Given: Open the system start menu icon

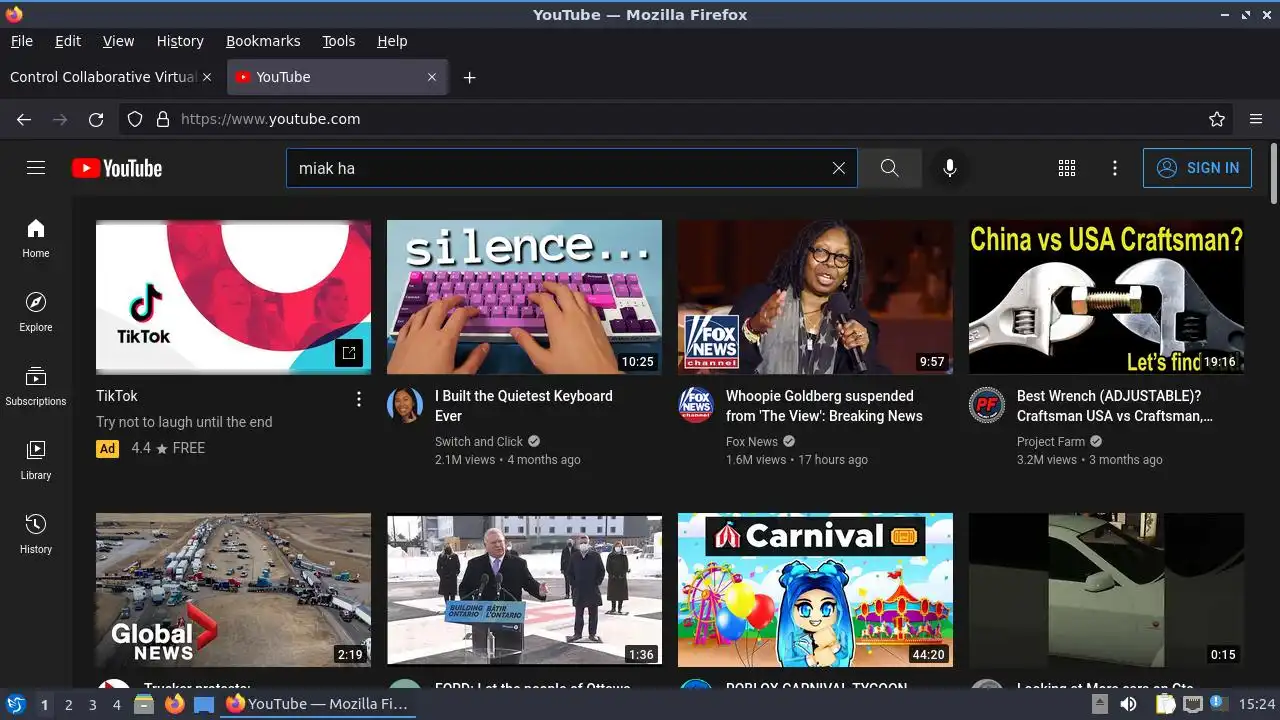Looking at the screenshot, I should coord(15,704).
